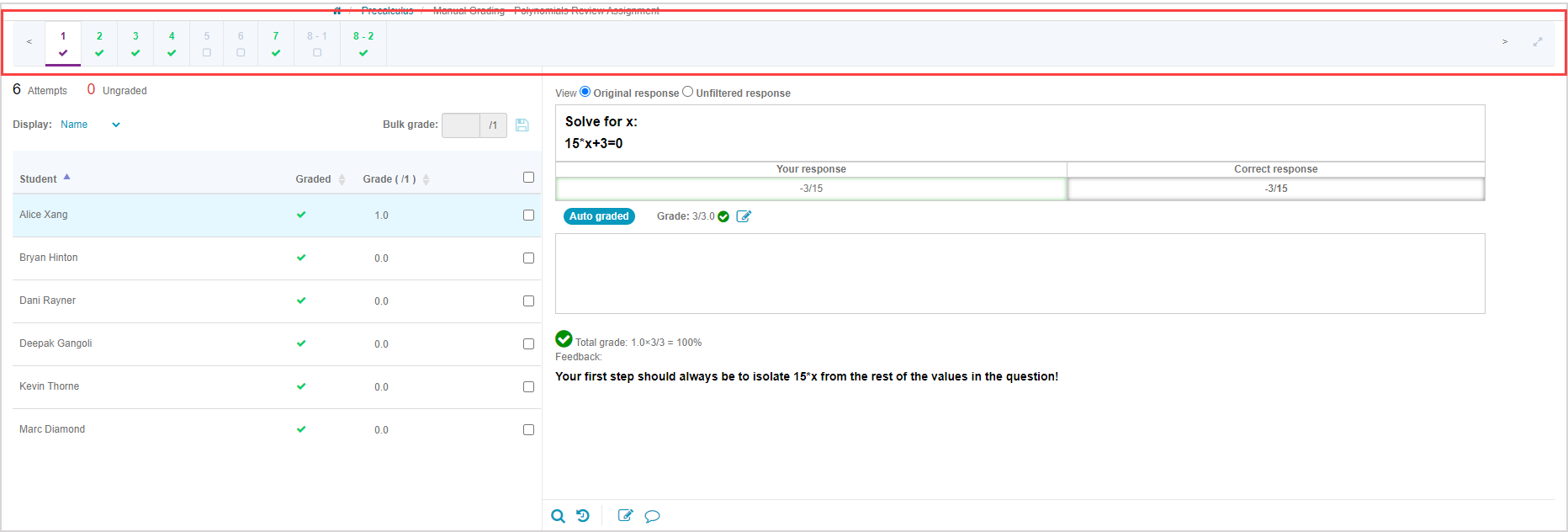Switch to question 7 tab
The height and width of the screenshot is (532, 1568).
276,44
